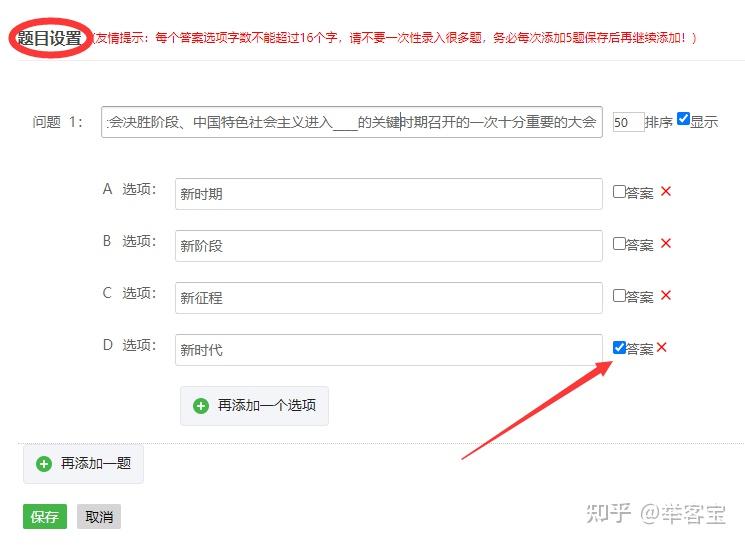Uncheck the answer box for 新时代

(619, 347)
